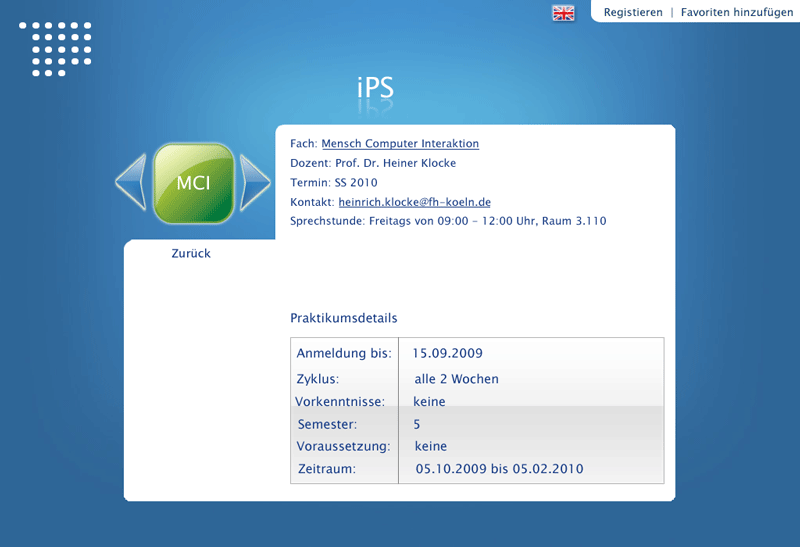Click Favoriten hinzufügen in the top bar
This screenshot has height=547, width=800.
tap(737, 12)
